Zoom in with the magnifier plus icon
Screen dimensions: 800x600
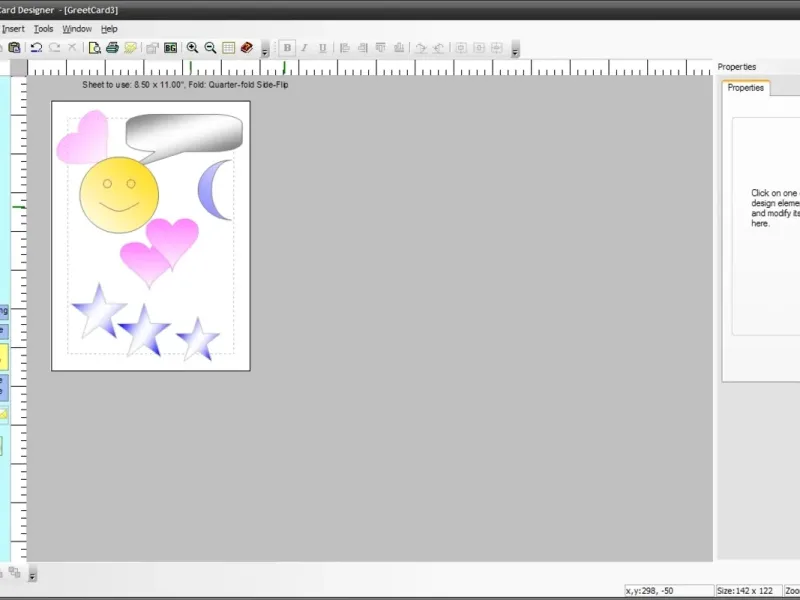click(x=192, y=47)
